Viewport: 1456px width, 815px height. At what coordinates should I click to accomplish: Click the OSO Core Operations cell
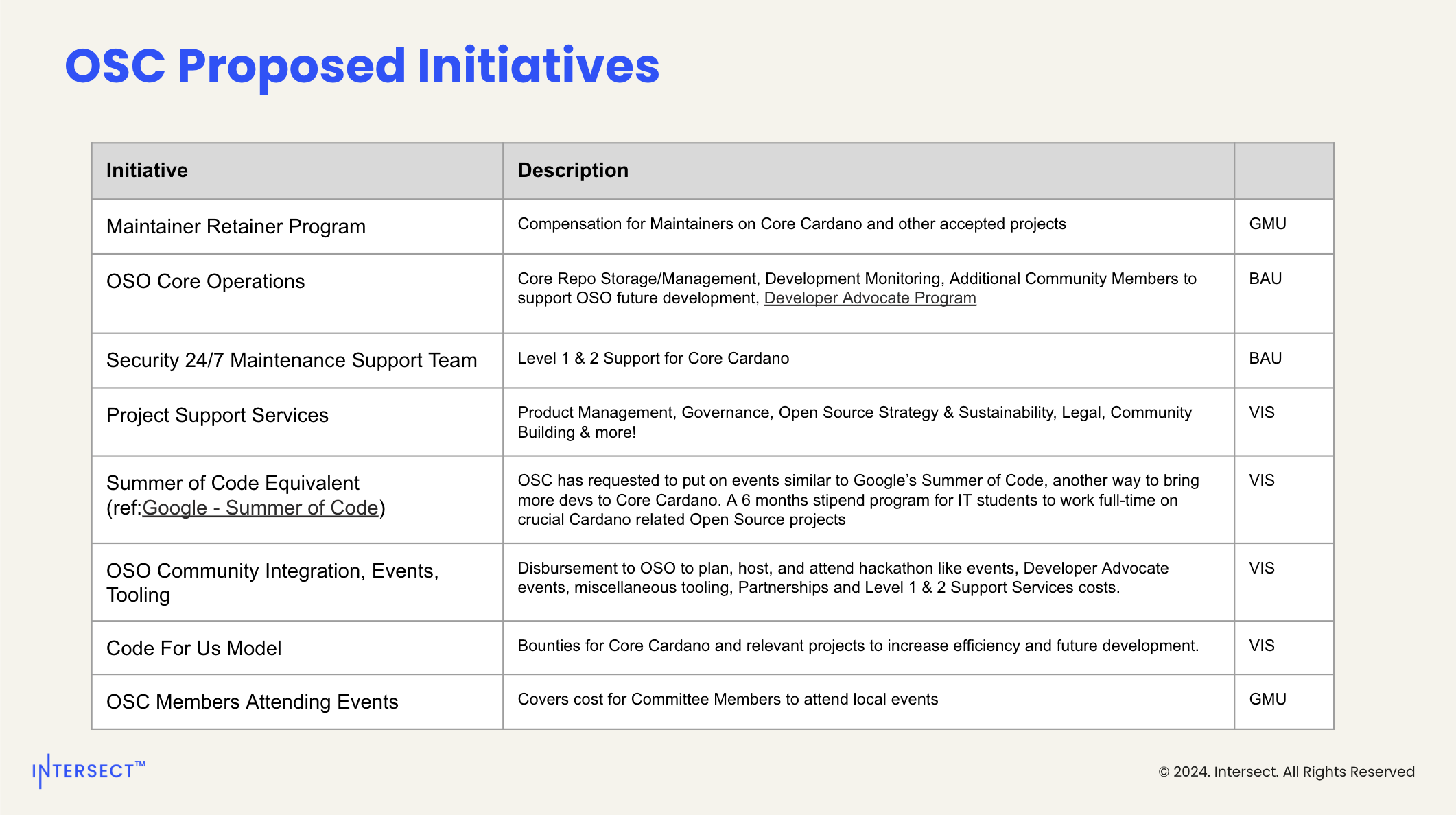[205, 282]
